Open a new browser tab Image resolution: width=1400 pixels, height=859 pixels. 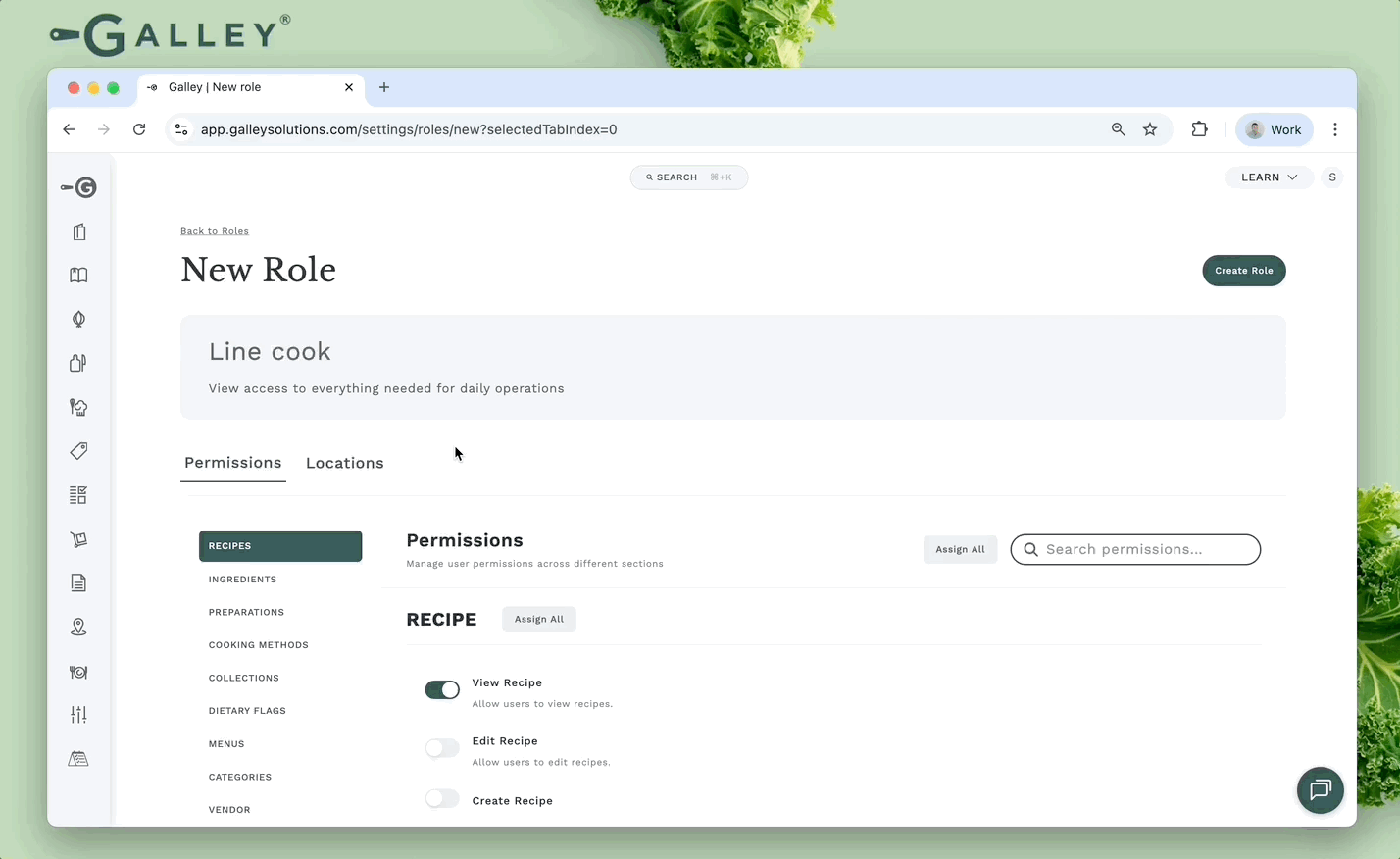(x=384, y=87)
